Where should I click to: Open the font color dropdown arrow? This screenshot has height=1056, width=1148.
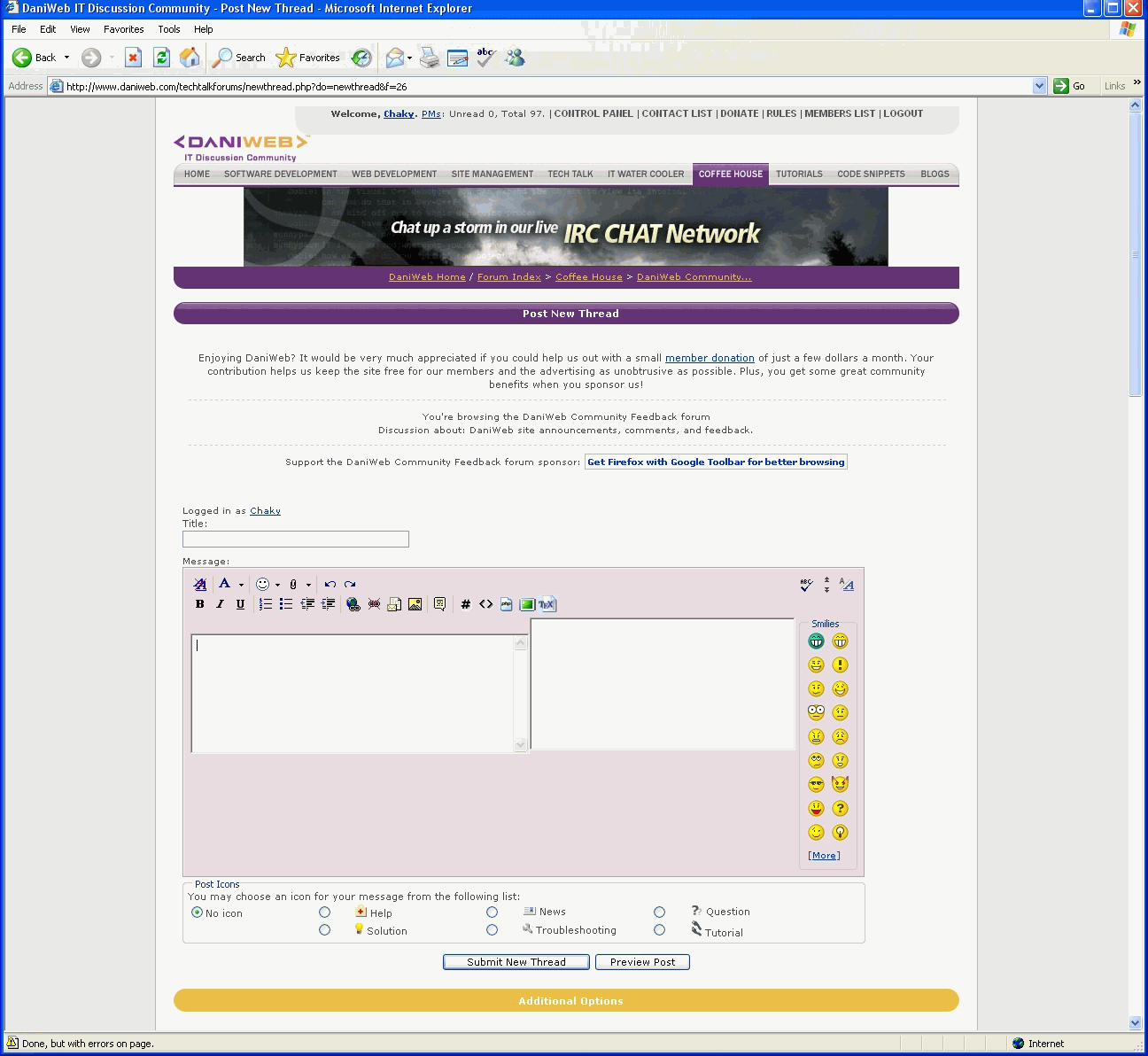tap(241, 585)
